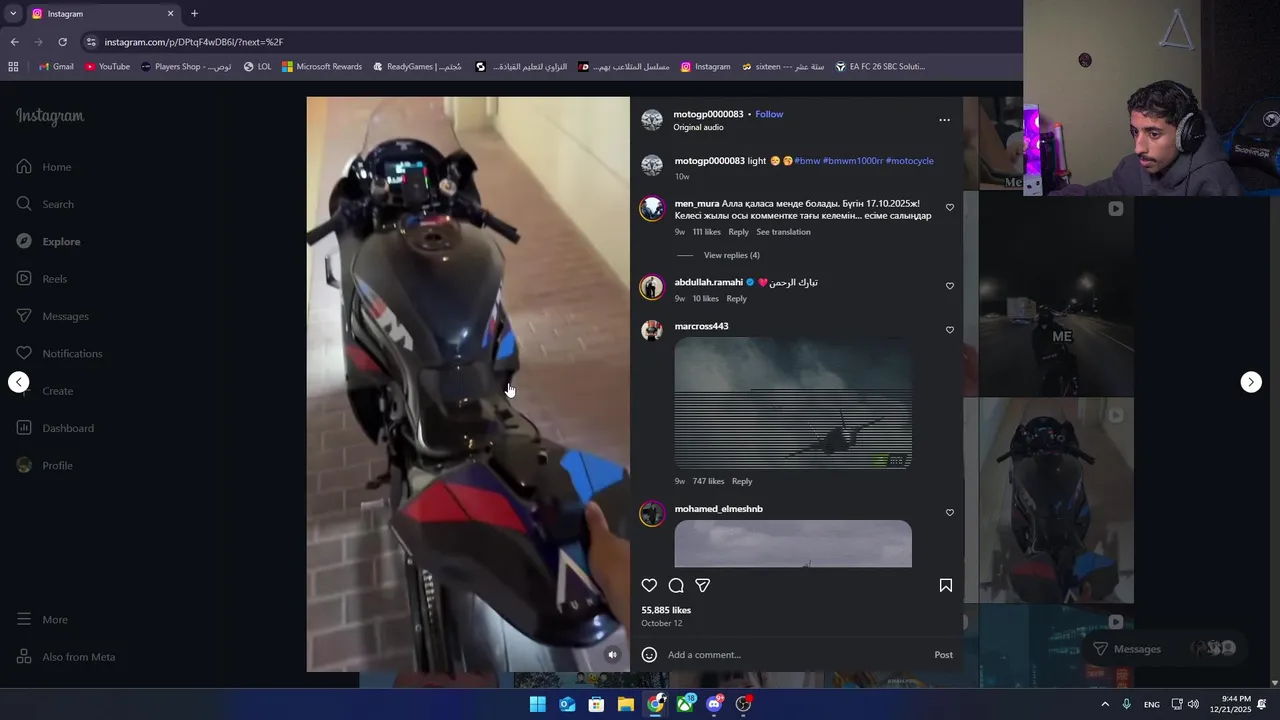Go to the next post arrow

1251,382
